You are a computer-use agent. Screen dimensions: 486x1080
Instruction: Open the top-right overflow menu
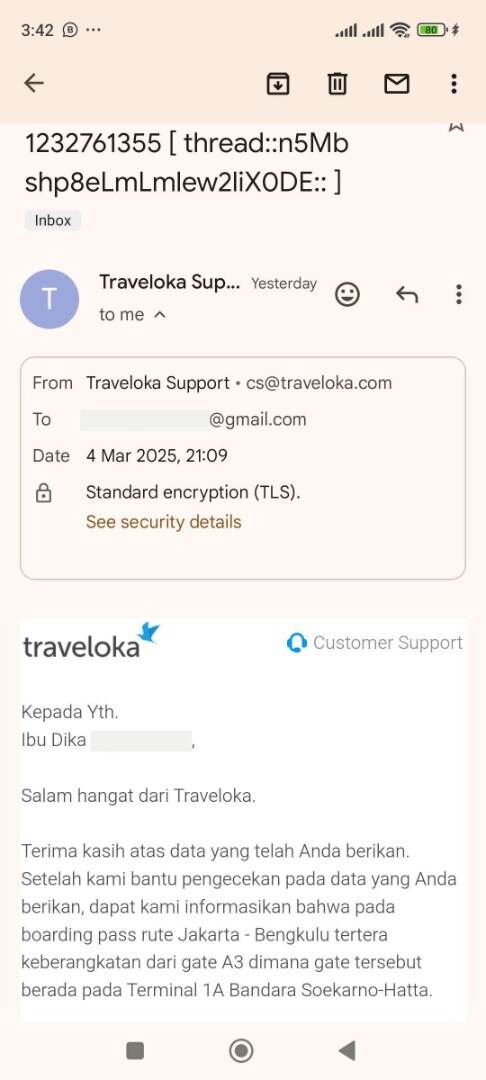tap(454, 84)
